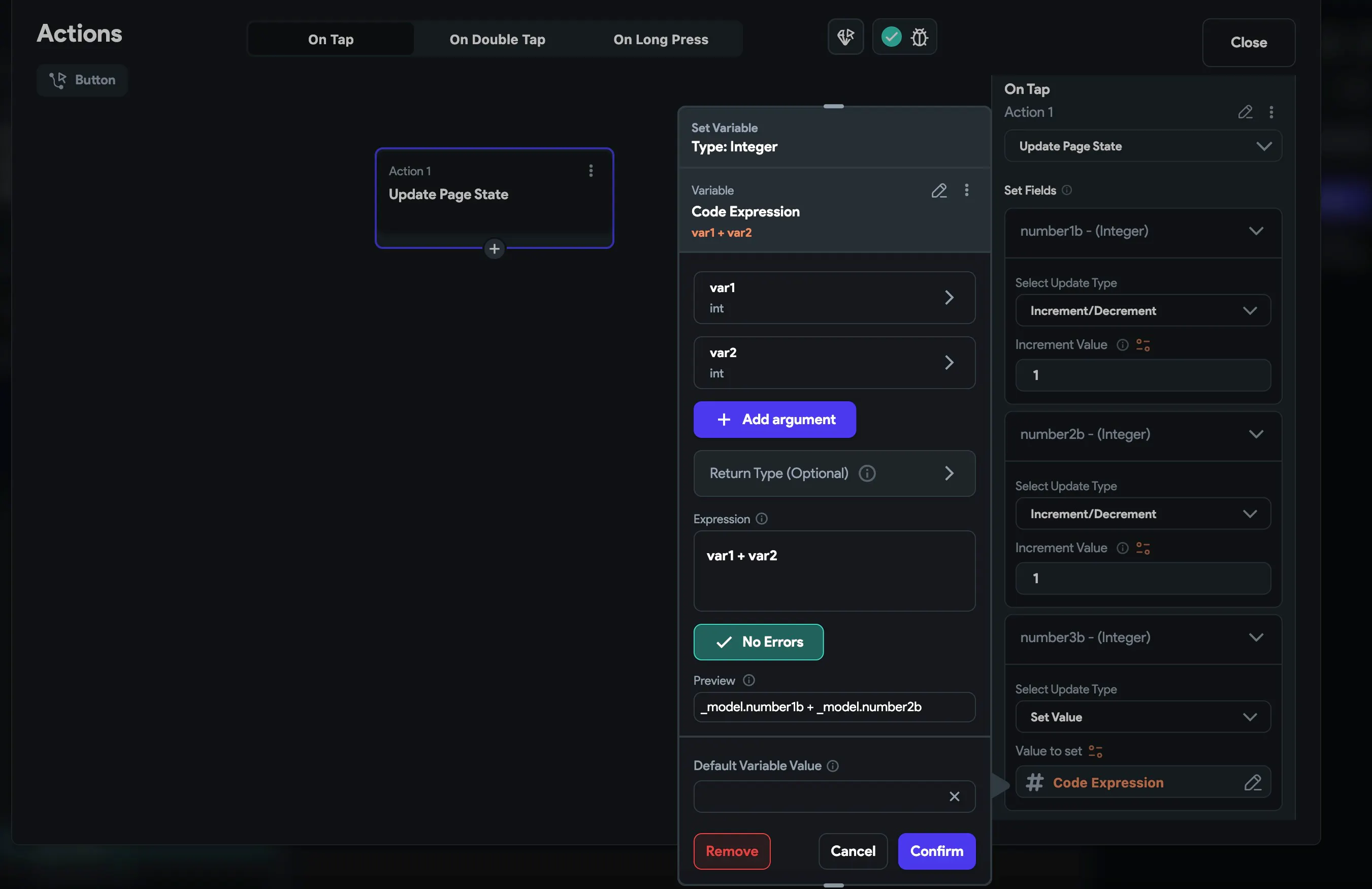Click 'Type: Integer' header text

(734, 146)
